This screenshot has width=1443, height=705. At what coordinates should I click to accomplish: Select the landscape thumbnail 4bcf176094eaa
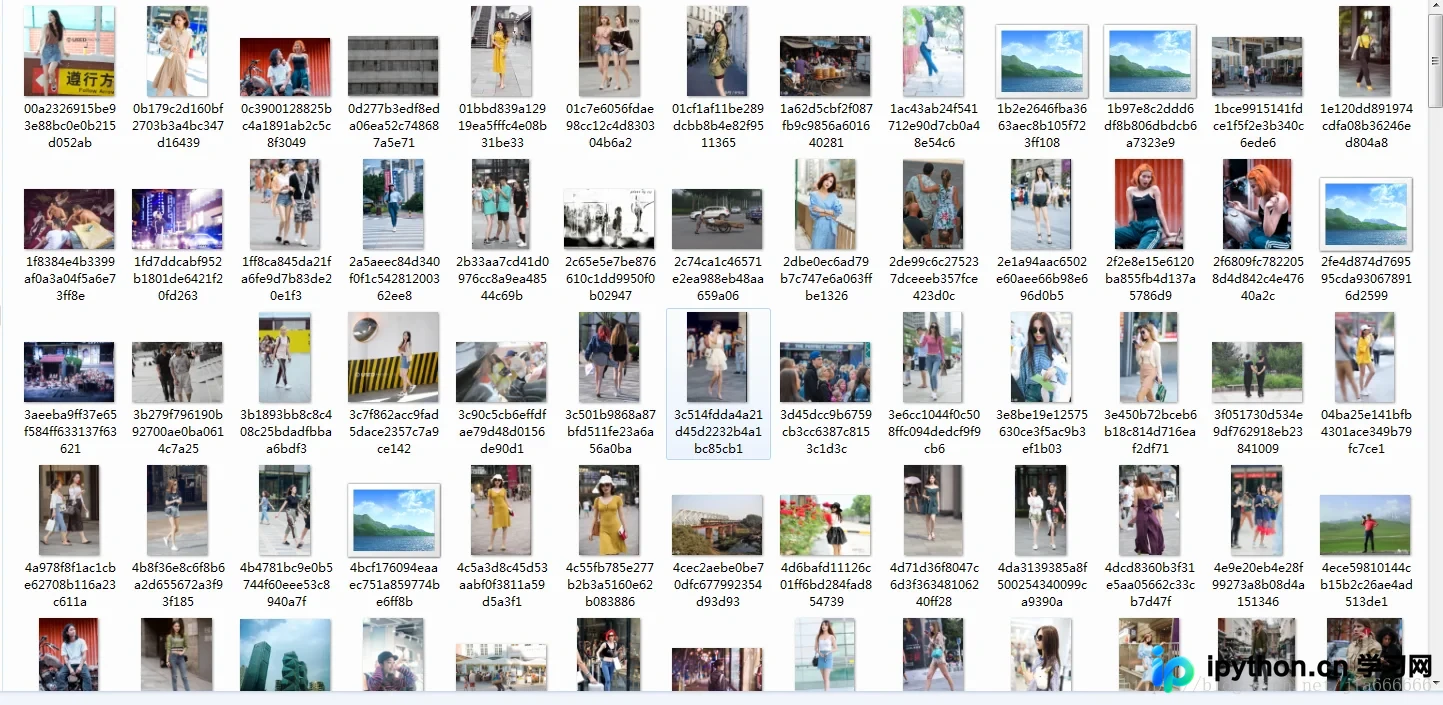(393, 520)
